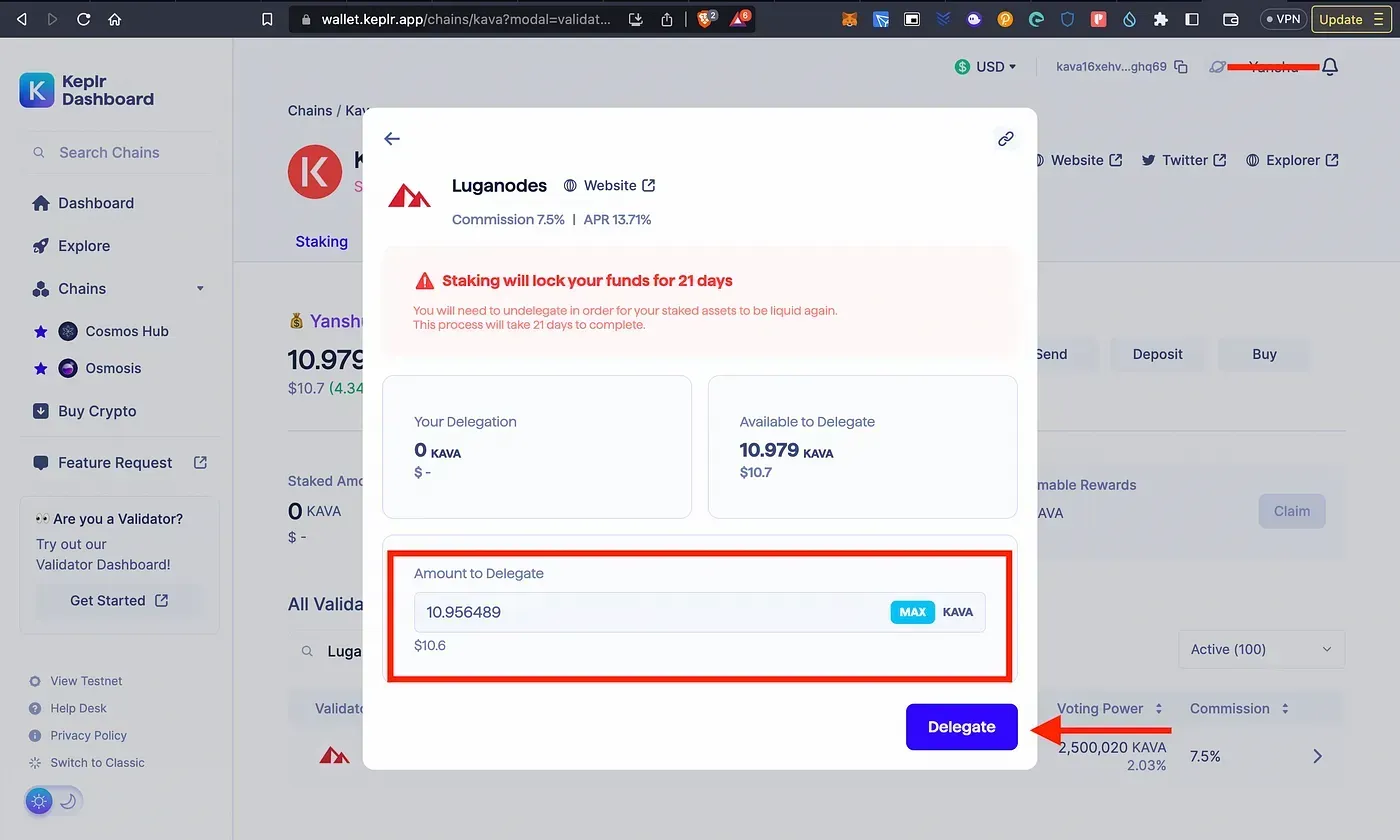Bookmark this page
Viewport: 1400px width, 840px height.
(x=267, y=19)
